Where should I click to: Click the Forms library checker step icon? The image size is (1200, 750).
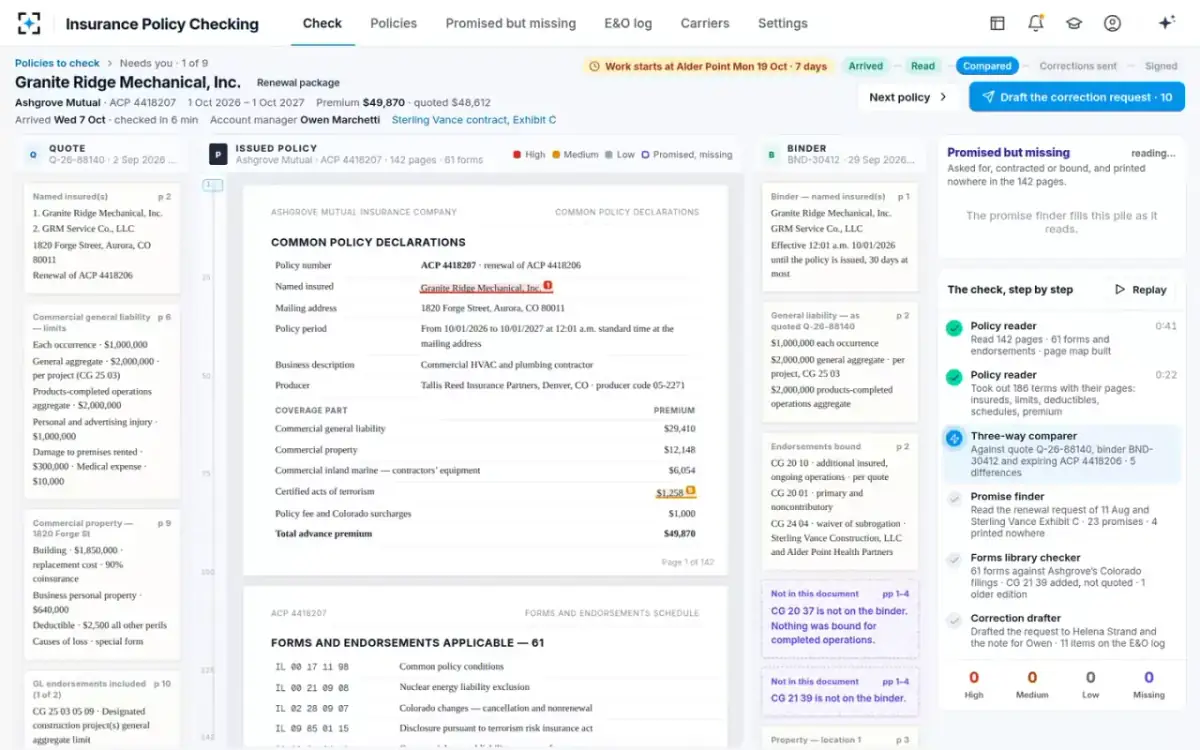tap(954, 559)
